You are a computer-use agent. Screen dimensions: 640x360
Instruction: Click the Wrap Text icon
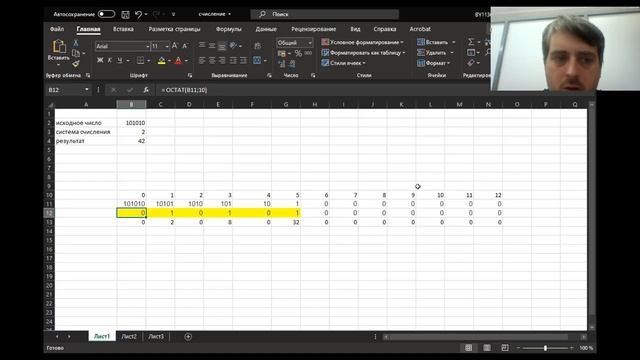click(258, 46)
